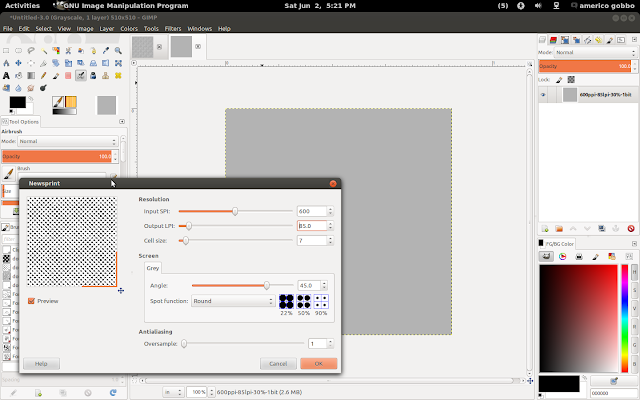Select the Move tool

(18, 63)
